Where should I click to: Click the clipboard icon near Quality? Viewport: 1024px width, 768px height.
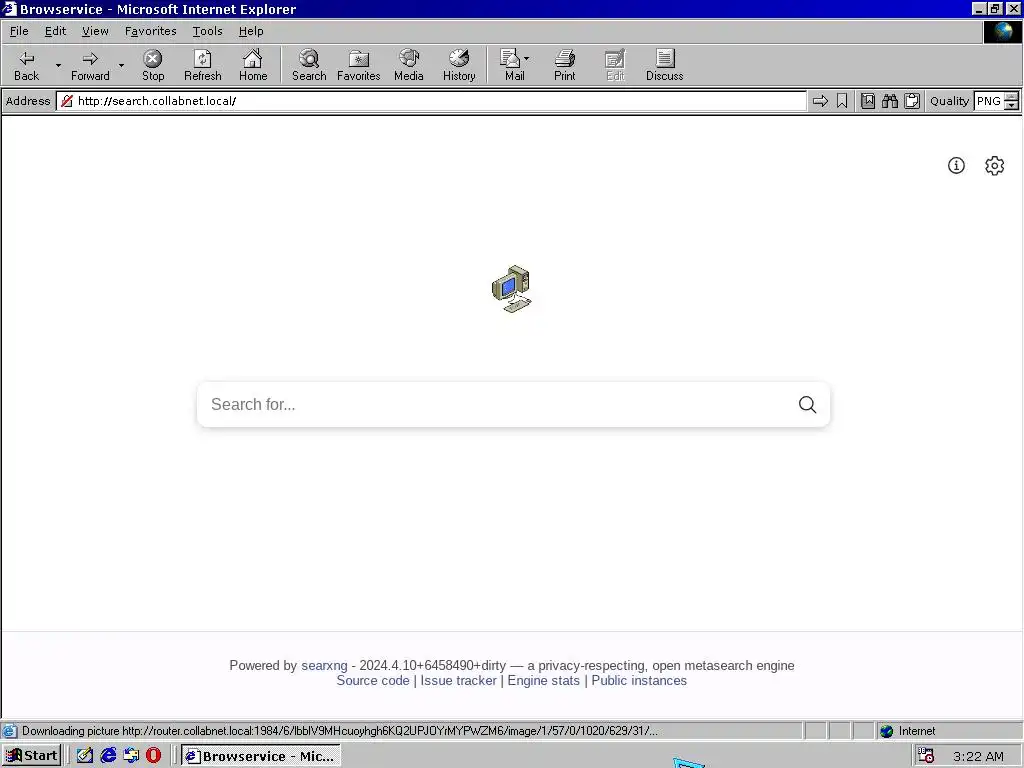tap(912, 101)
